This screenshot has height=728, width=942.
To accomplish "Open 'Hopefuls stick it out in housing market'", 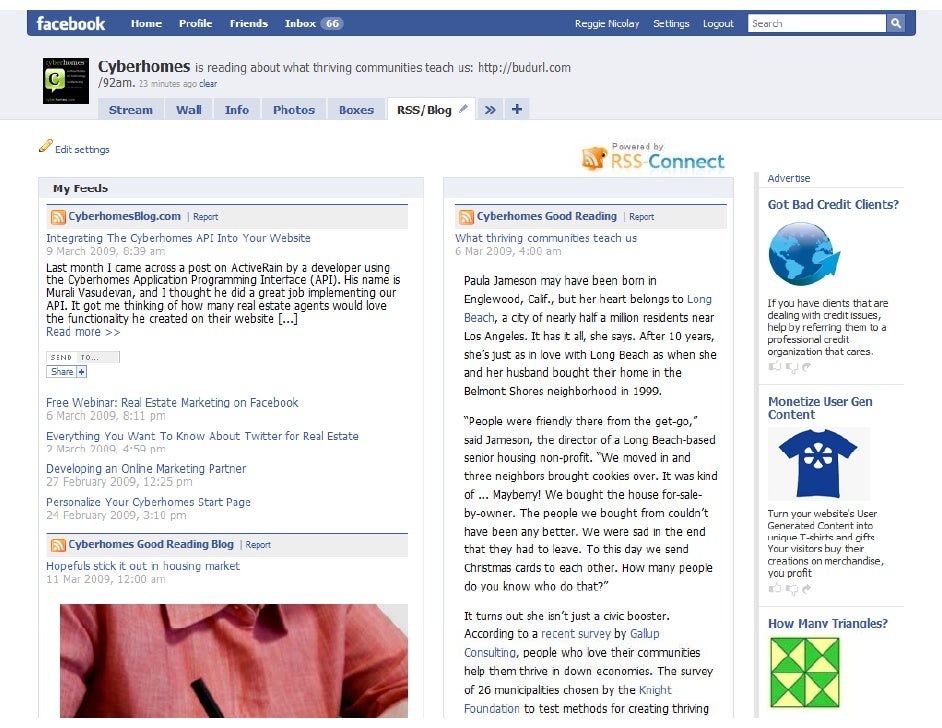I will point(143,566).
